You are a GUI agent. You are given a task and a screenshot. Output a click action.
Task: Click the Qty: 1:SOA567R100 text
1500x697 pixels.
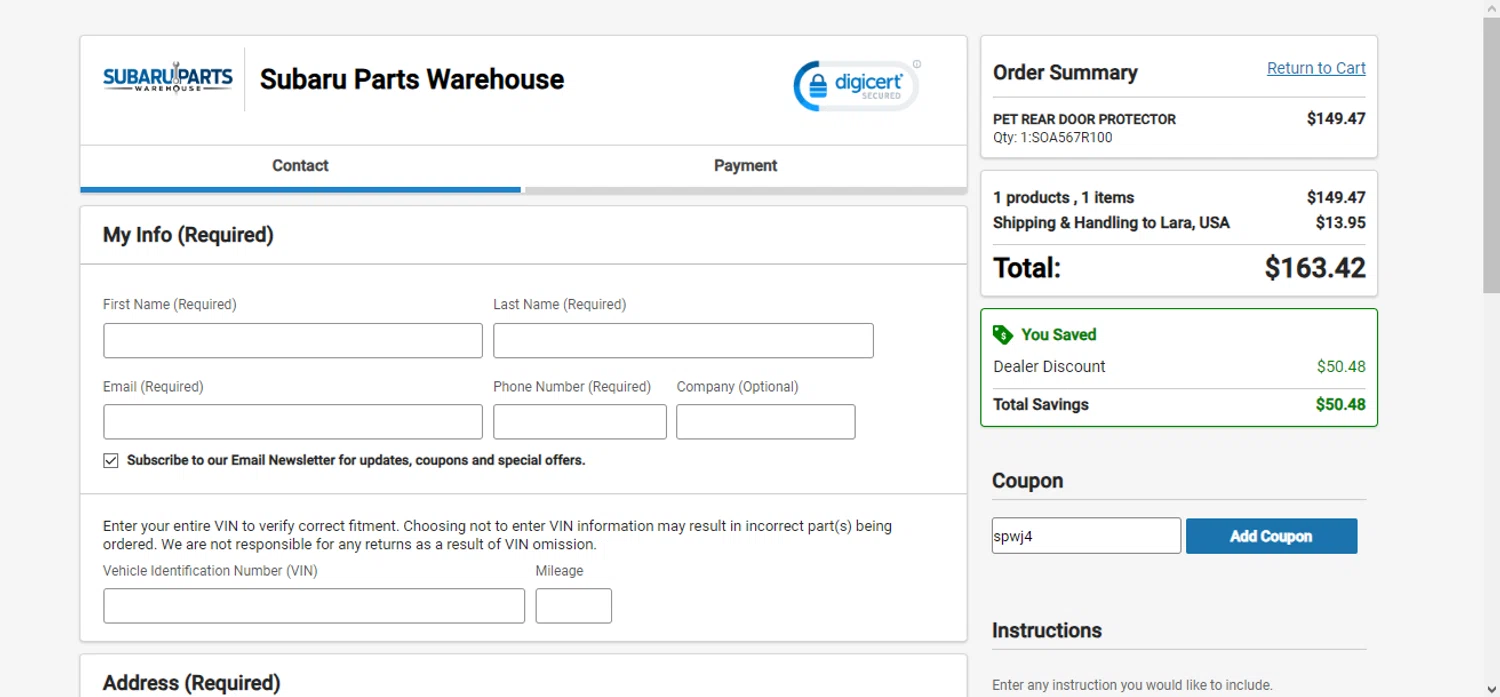coord(1052,138)
